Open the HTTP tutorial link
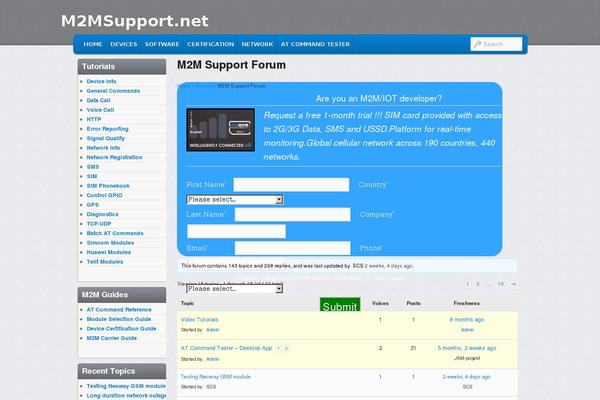 click(x=94, y=119)
